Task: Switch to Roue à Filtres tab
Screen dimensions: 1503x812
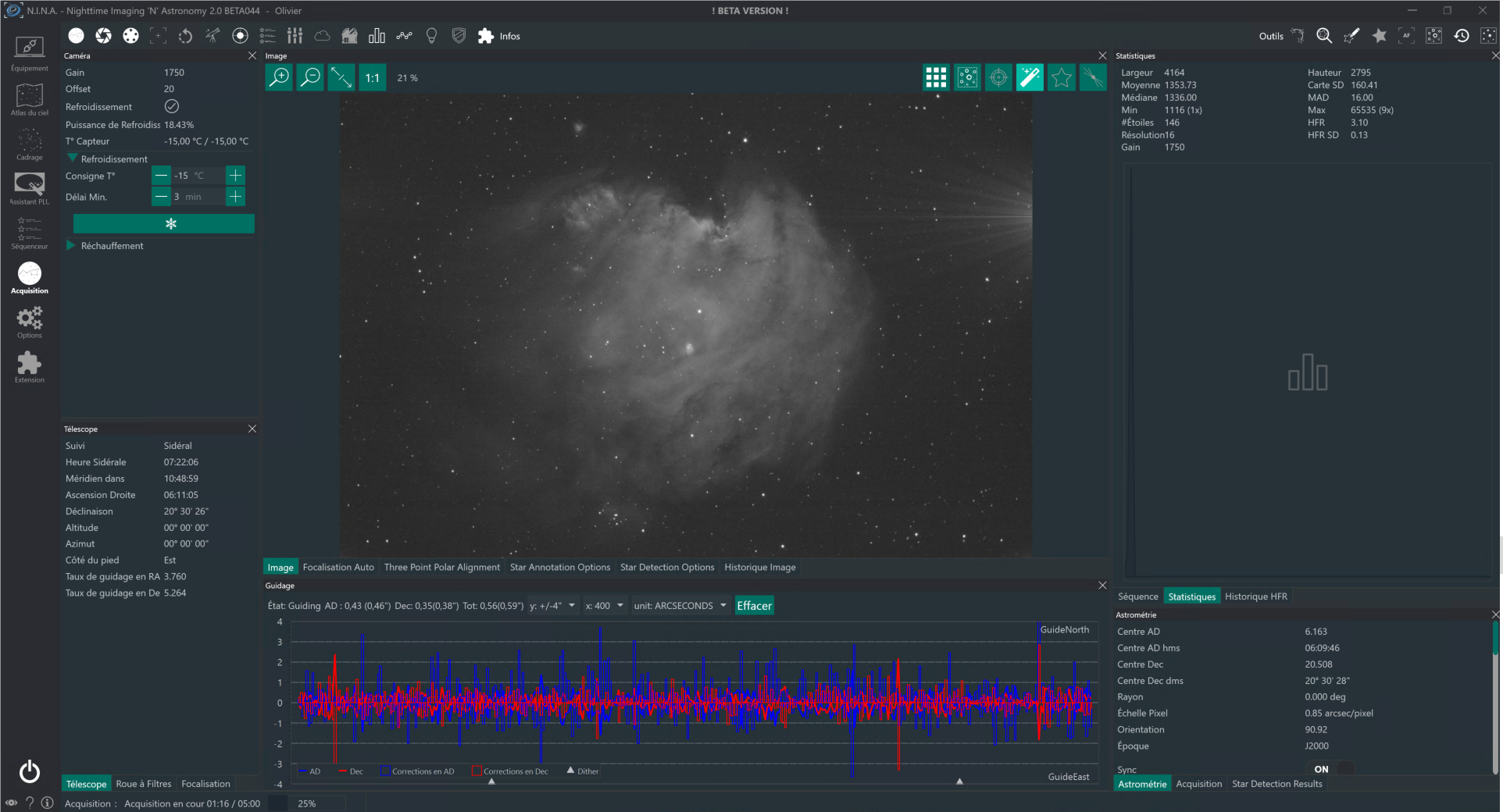Action: [144, 784]
